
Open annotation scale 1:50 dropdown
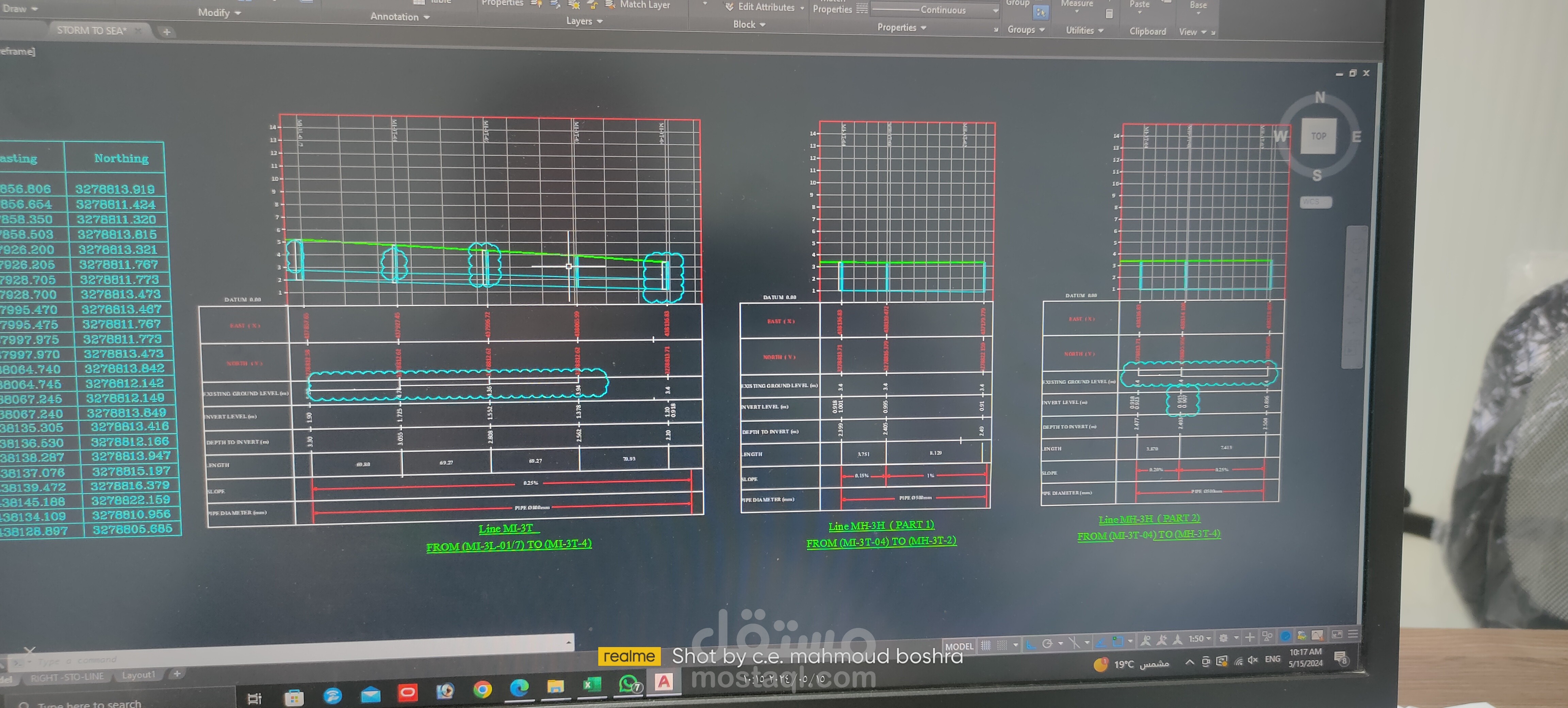click(x=1200, y=639)
